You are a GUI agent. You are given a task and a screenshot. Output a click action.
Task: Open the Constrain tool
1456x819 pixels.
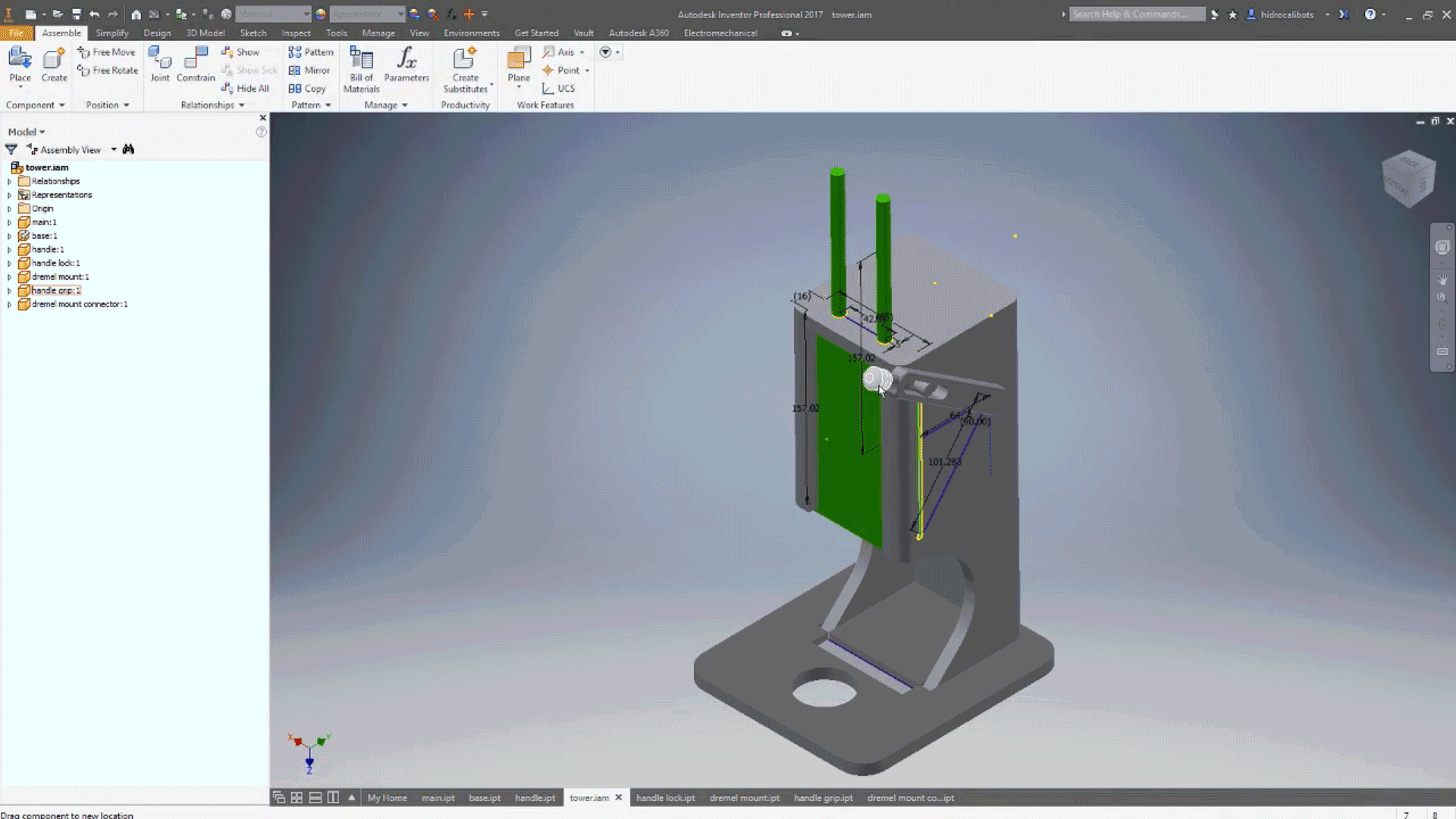pos(196,65)
